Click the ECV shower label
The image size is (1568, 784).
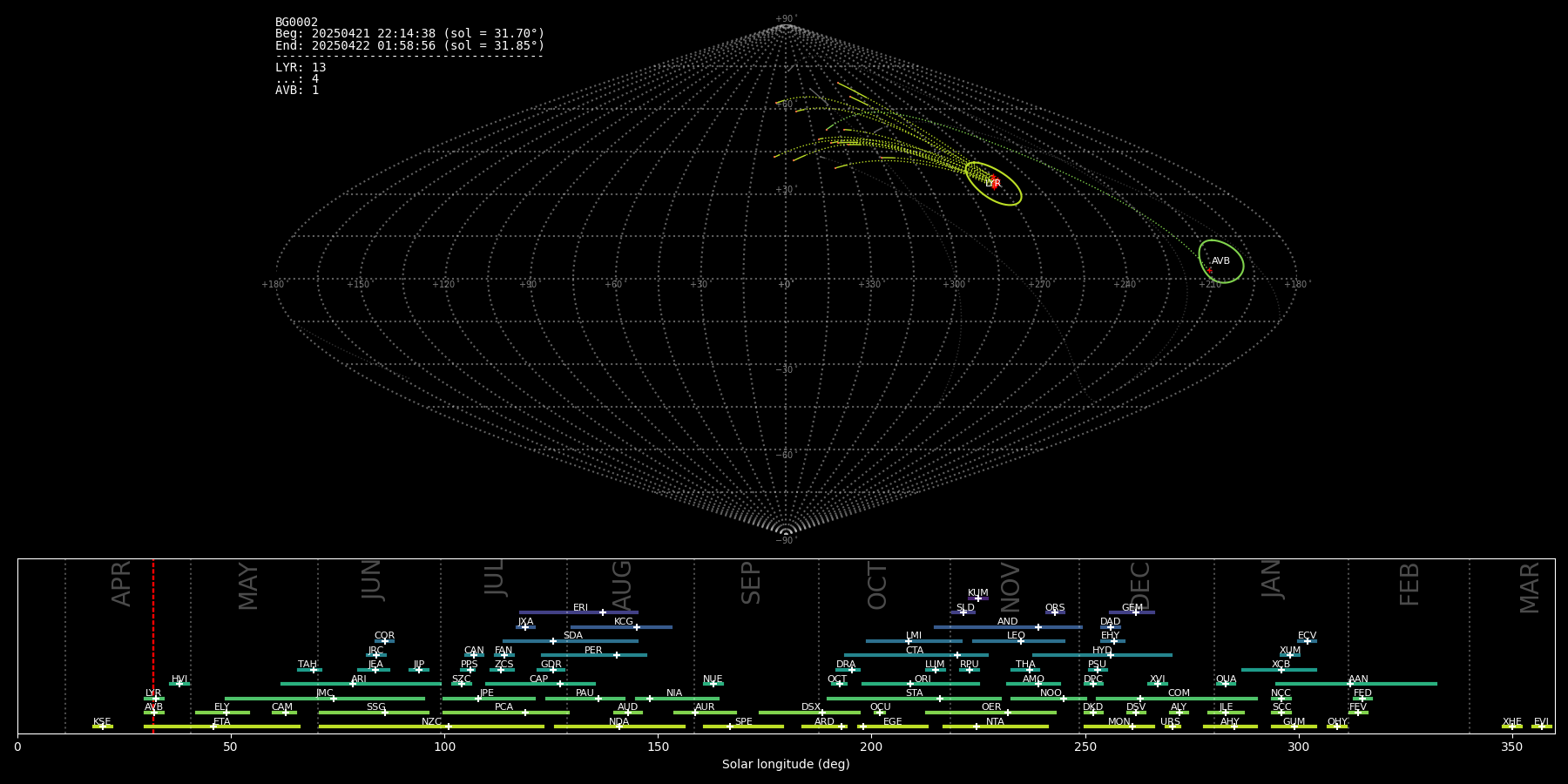tap(1307, 636)
